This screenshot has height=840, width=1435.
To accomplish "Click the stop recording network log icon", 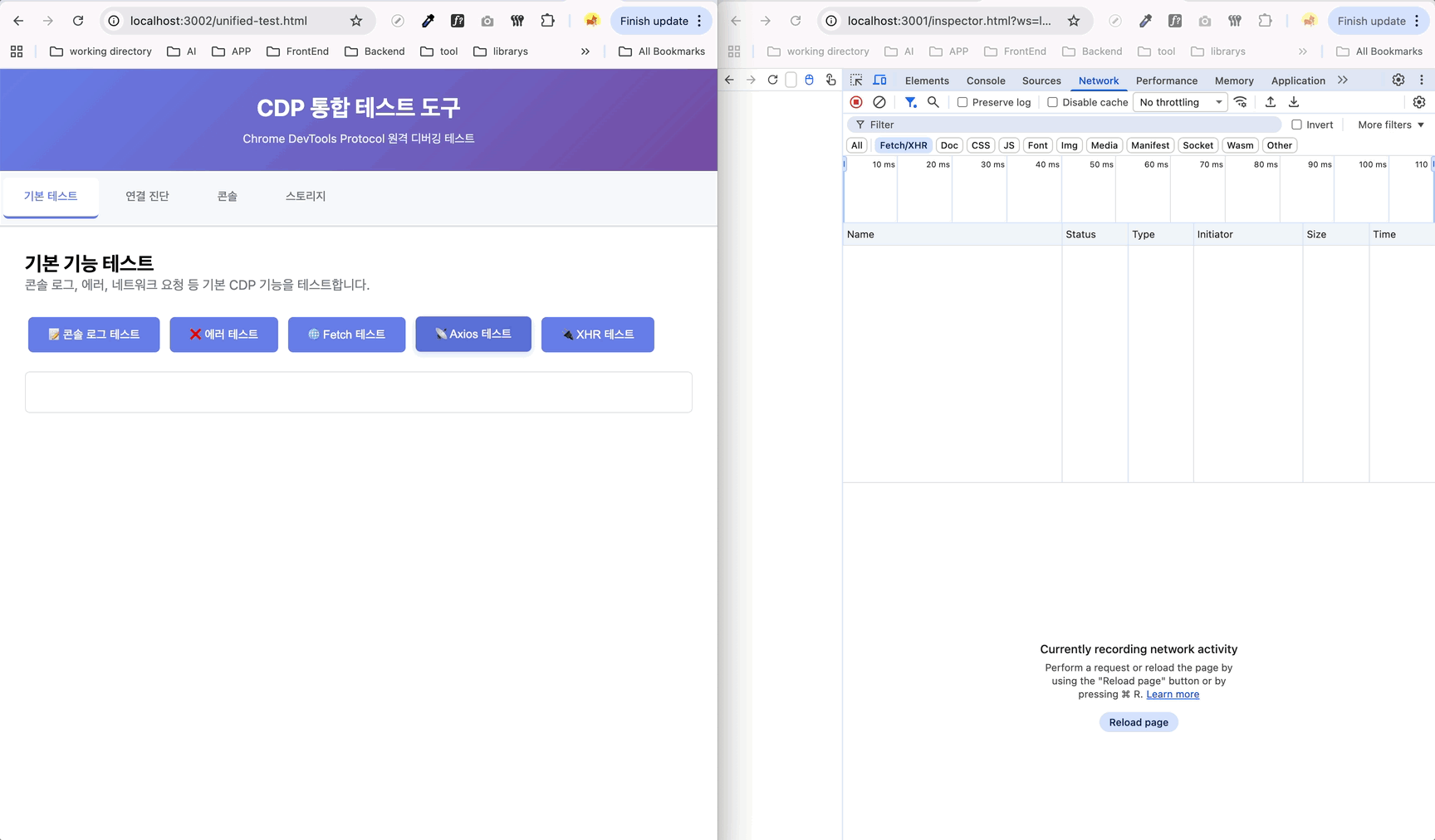I will tap(856, 102).
